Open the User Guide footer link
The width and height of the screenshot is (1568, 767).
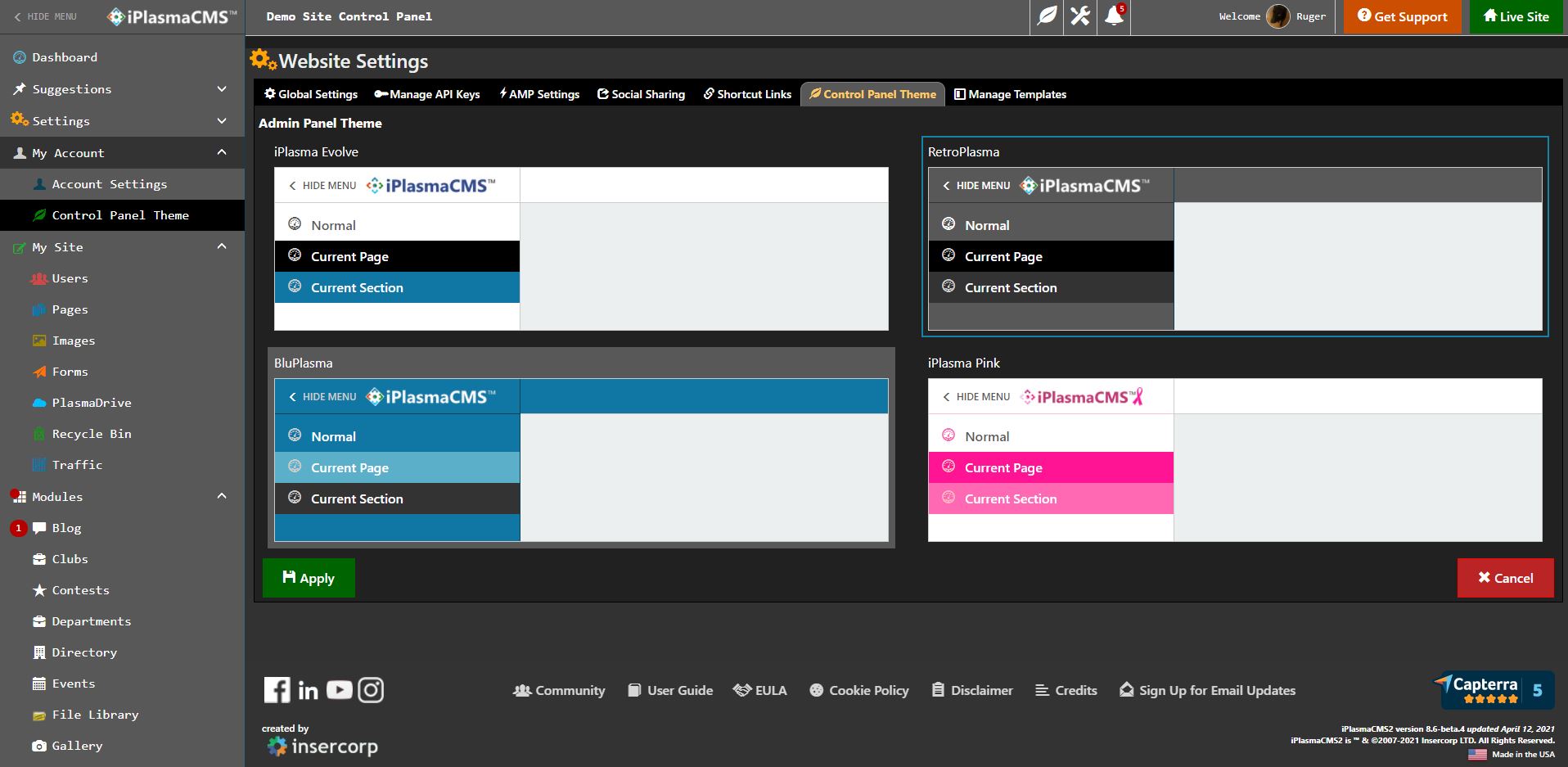(670, 690)
